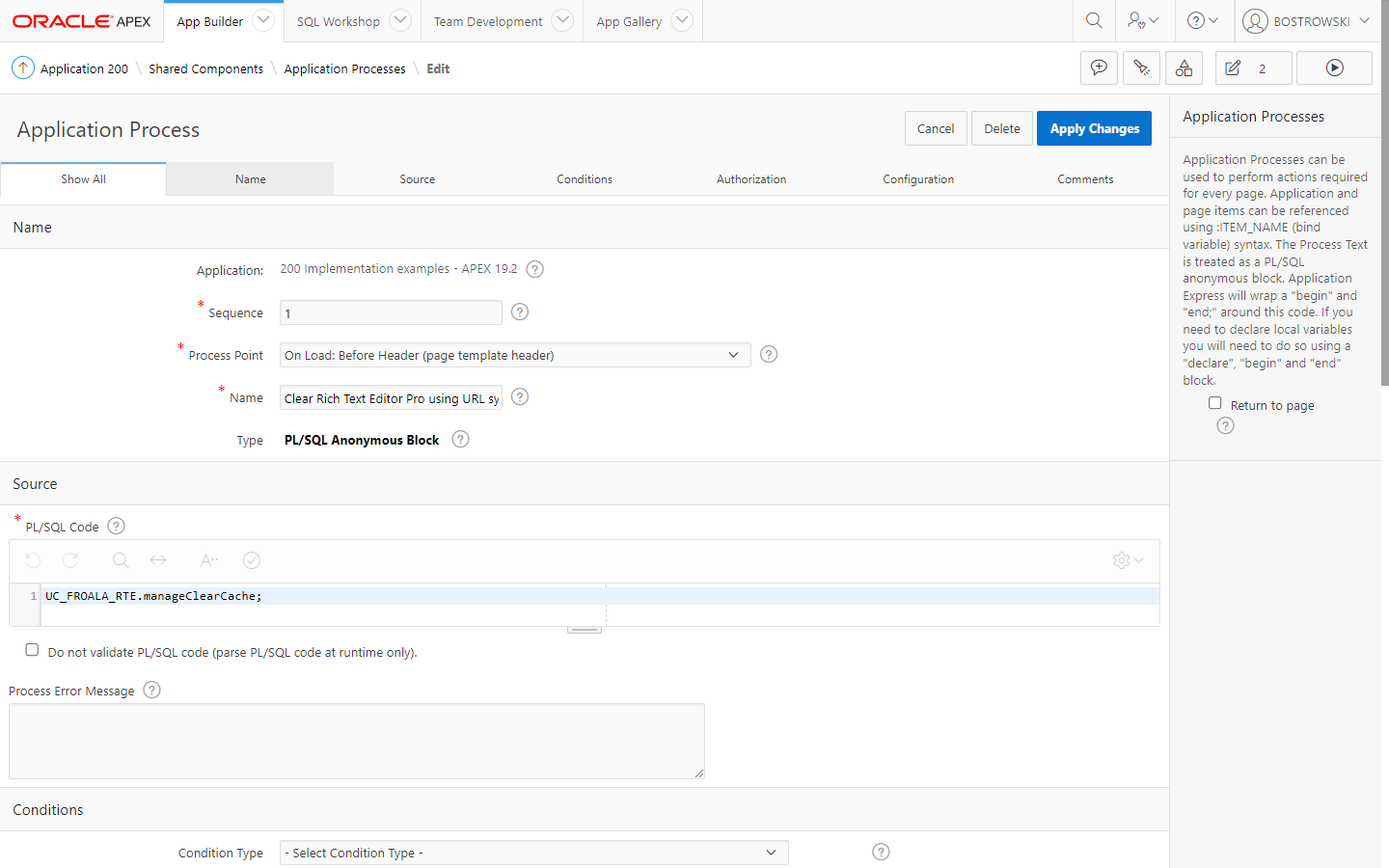1389x868 pixels.
Task: Switch to the Show All tab
Action: tap(84, 179)
